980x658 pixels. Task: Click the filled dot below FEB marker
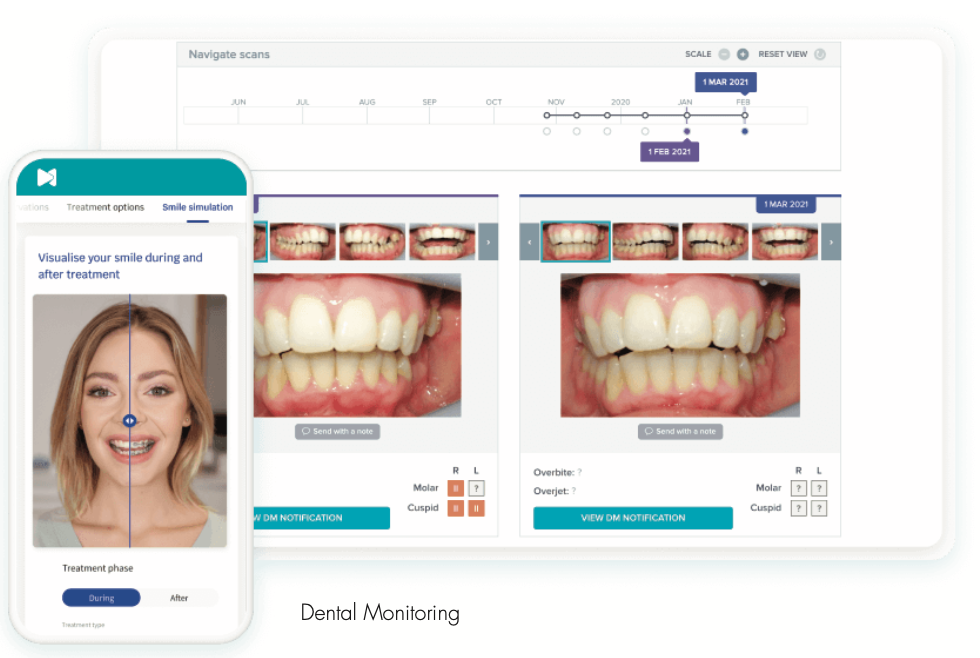744,131
